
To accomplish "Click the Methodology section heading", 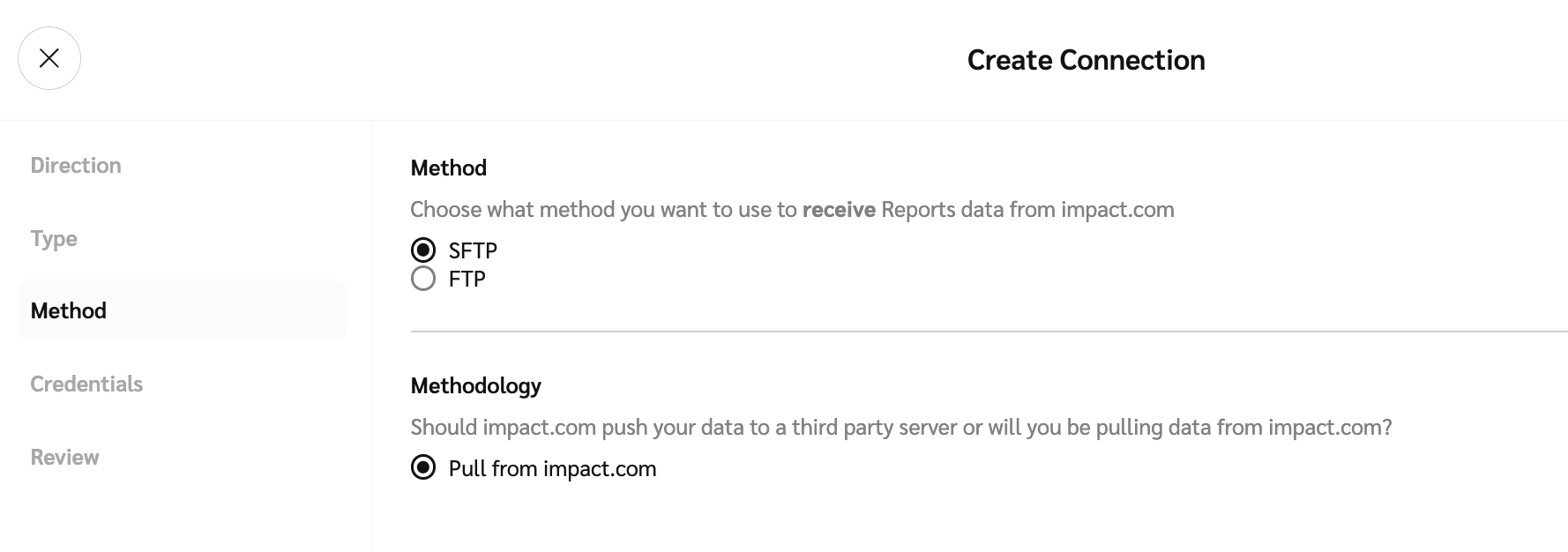I will 475,386.
